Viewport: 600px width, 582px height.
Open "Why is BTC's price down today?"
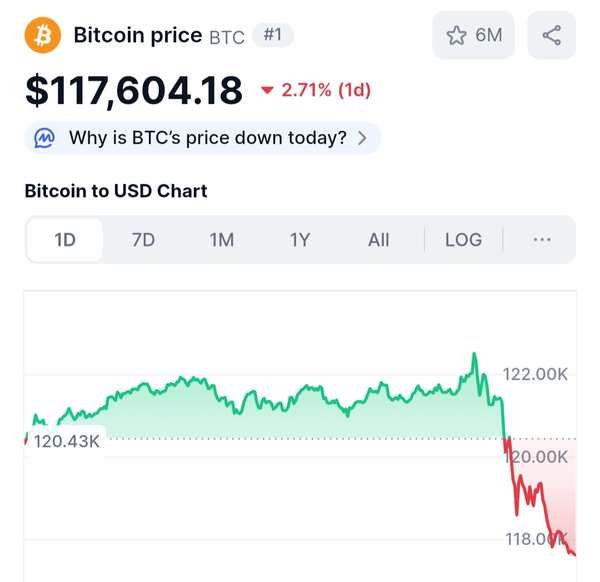click(207, 138)
